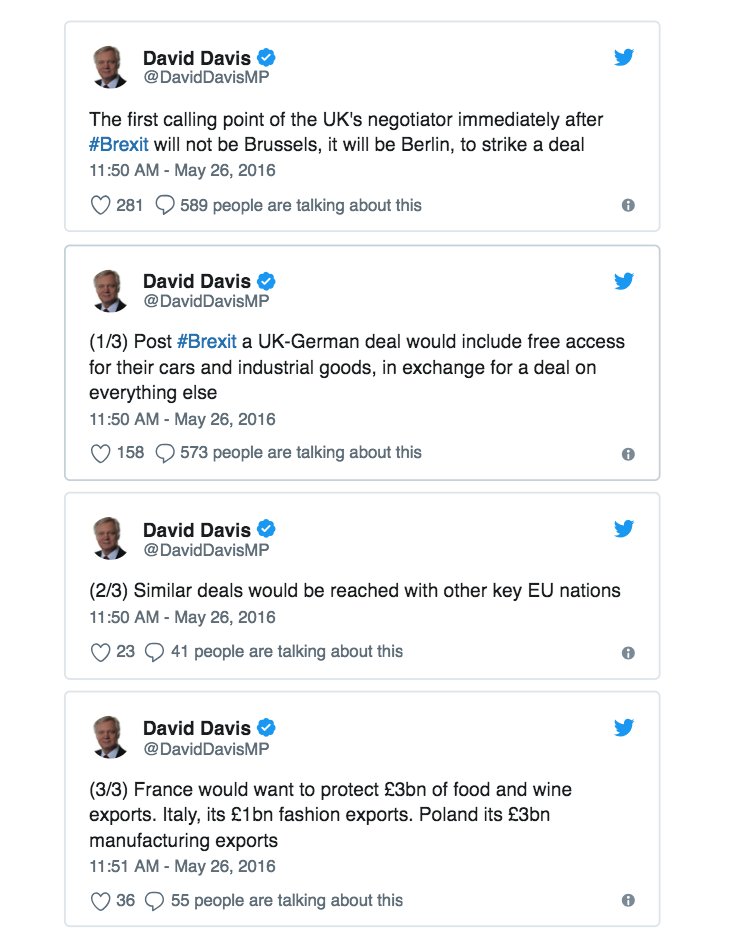Like the (2/3) EU nations tweet
Viewport: 735px width, 937px height.
100,651
